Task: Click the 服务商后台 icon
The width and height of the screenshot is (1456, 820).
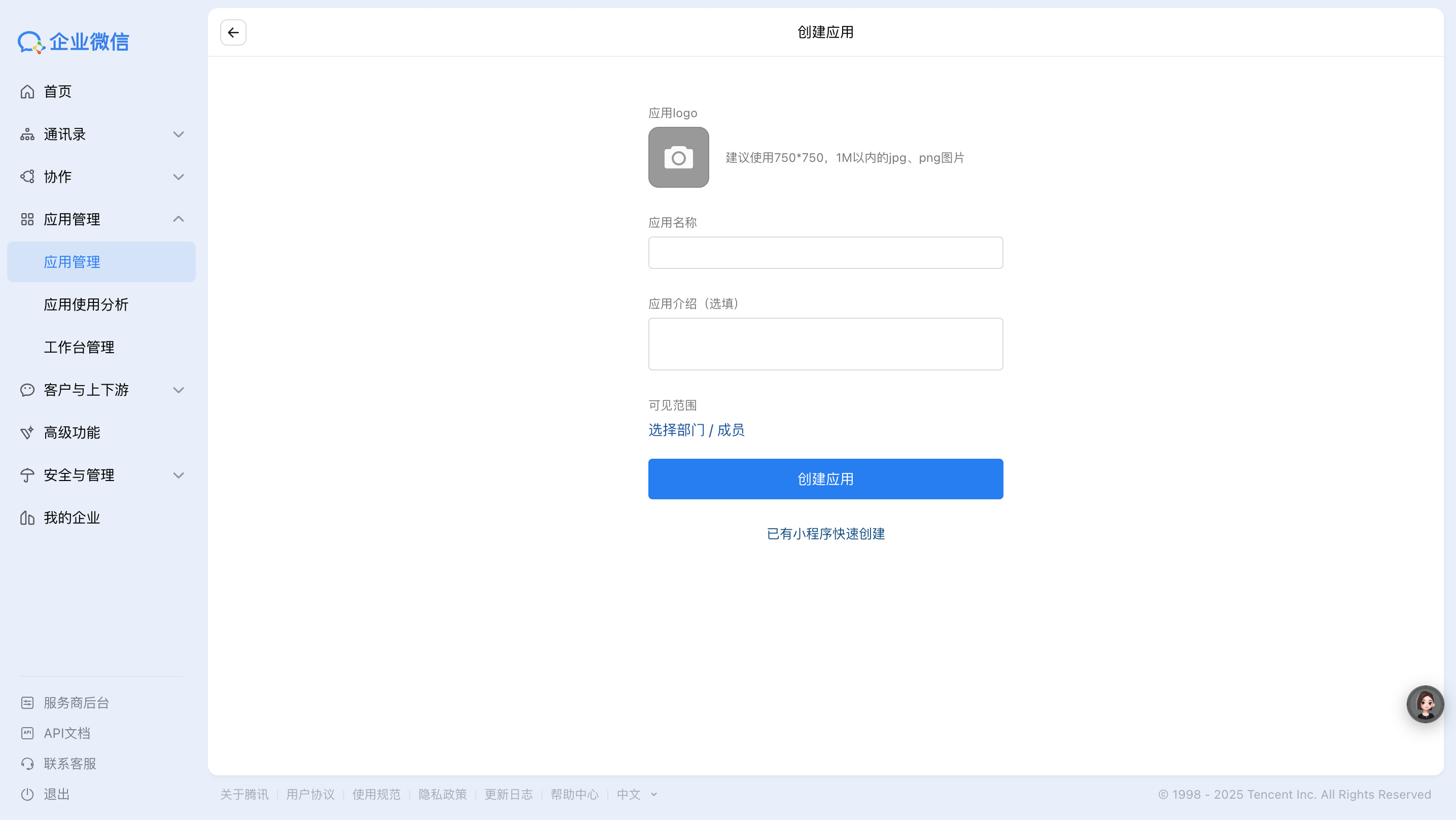Action: (x=27, y=703)
